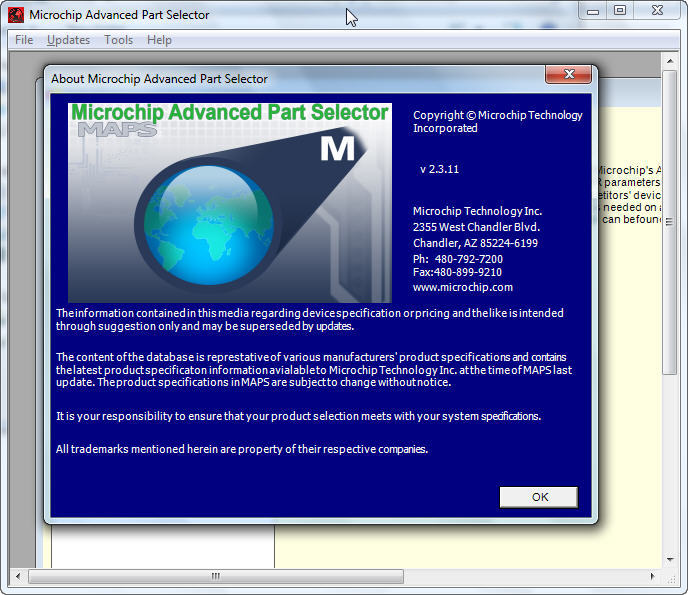Viewport: 688px width, 595px height.
Task: Click the trademarks notice sentence
Action: [242, 449]
